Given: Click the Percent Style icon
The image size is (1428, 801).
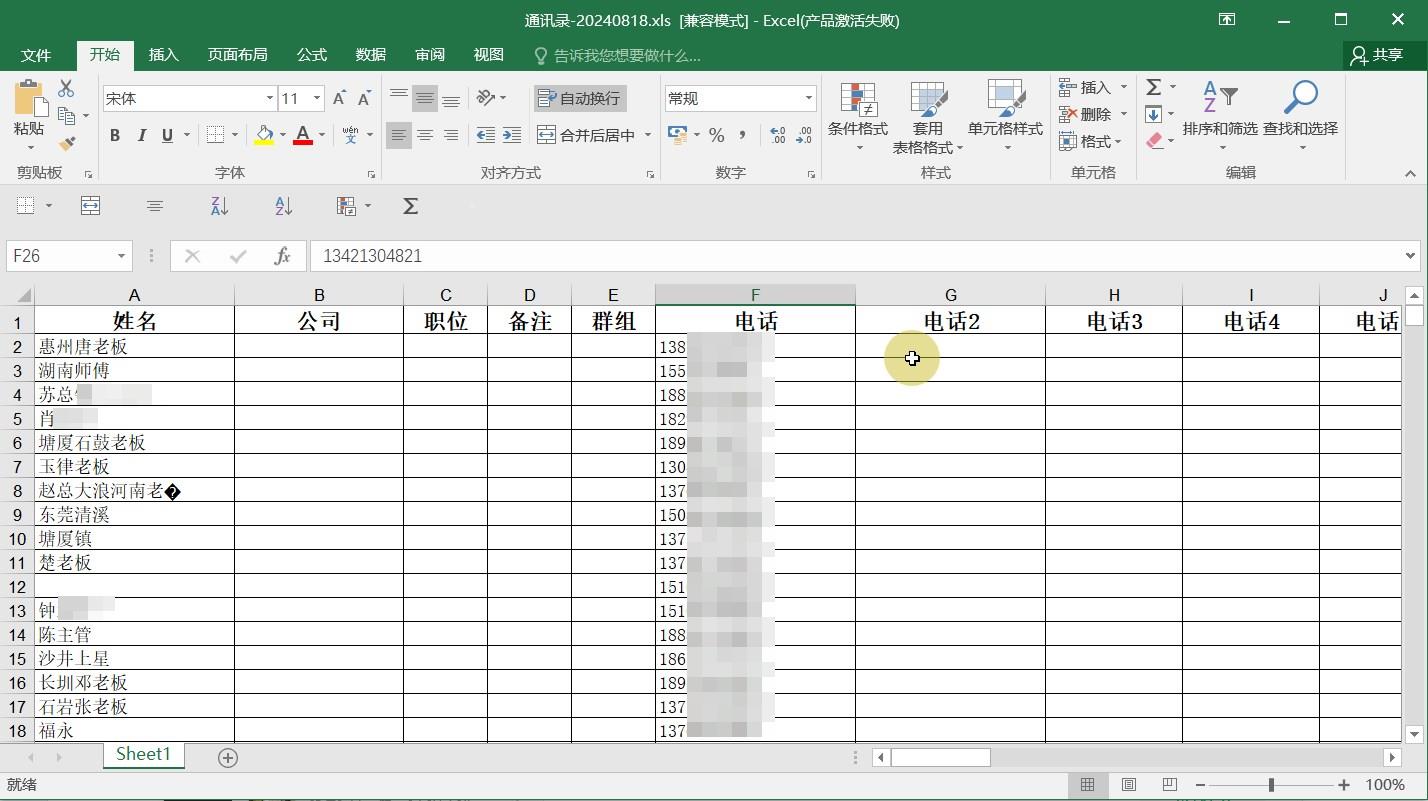Looking at the screenshot, I should click(x=716, y=135).
